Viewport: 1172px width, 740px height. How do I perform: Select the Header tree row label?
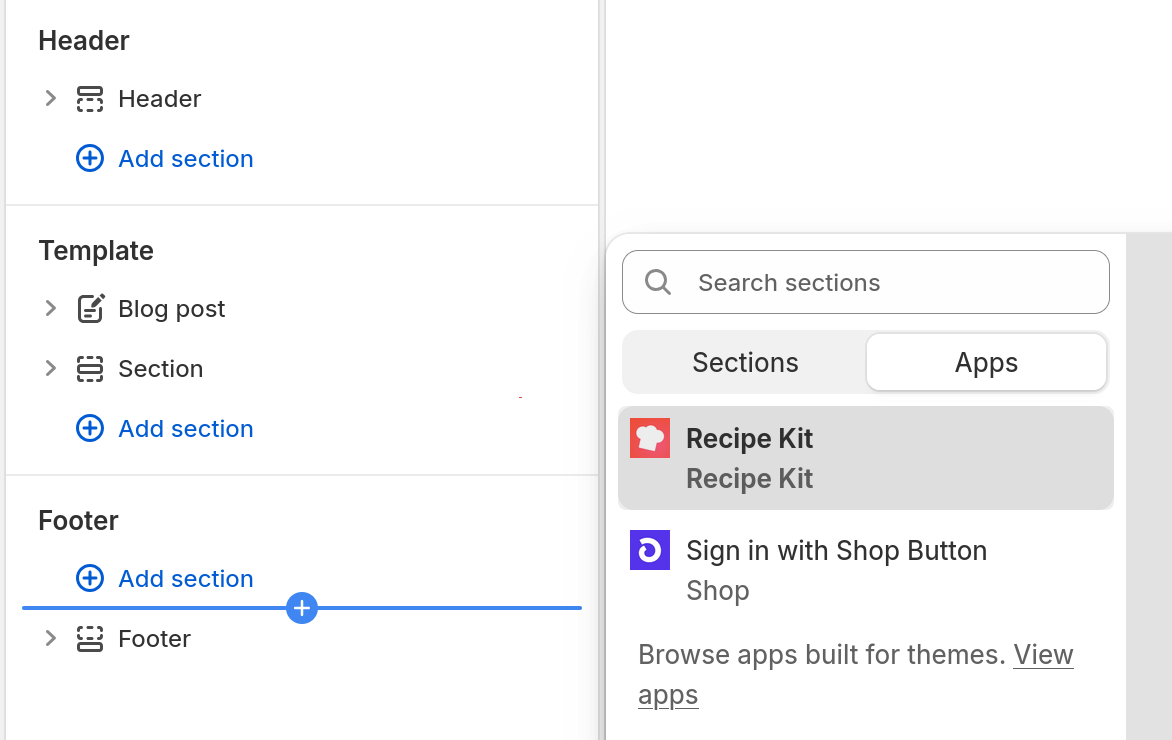click(x=160, y=99)
